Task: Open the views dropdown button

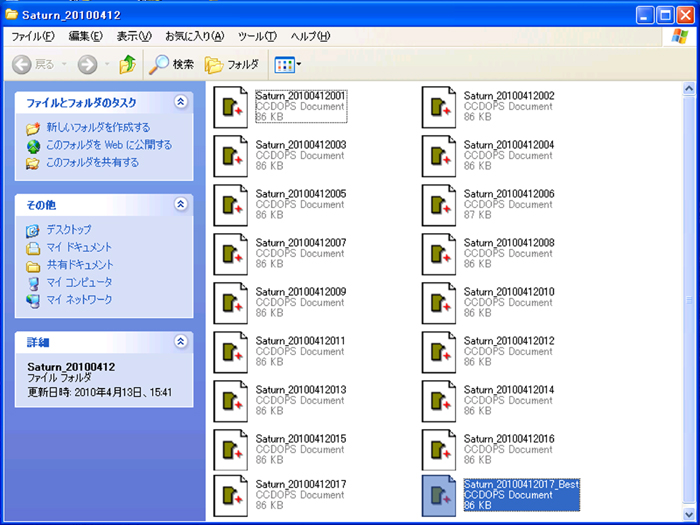Action: tap(288, 65)
